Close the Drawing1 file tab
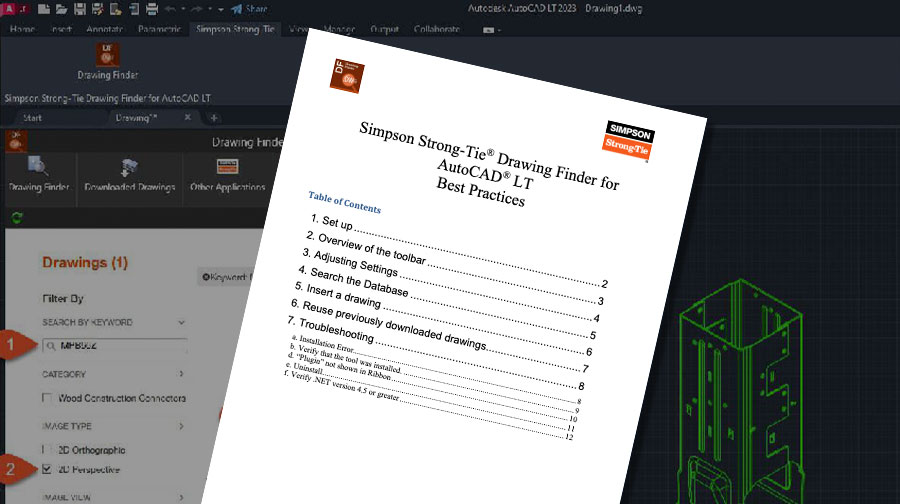The image size is (900, 504). click(188, 117)
